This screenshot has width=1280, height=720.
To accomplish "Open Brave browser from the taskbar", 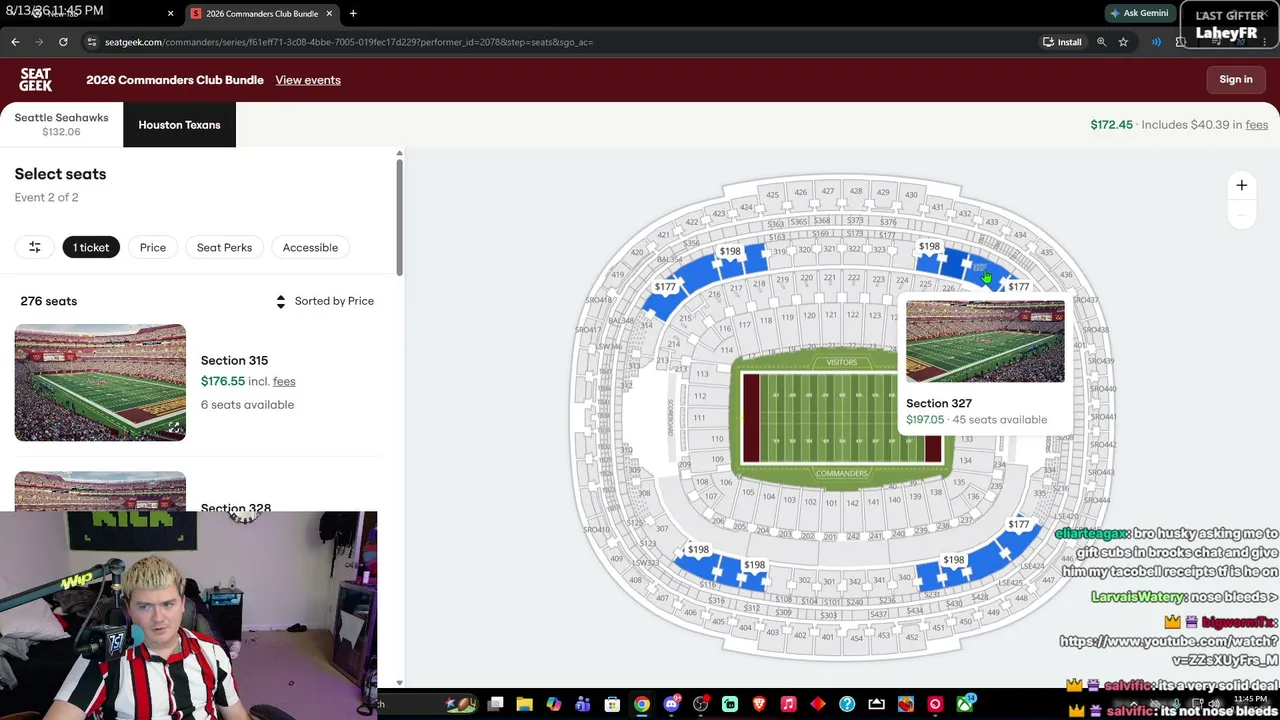I will (x=759, y=704).
